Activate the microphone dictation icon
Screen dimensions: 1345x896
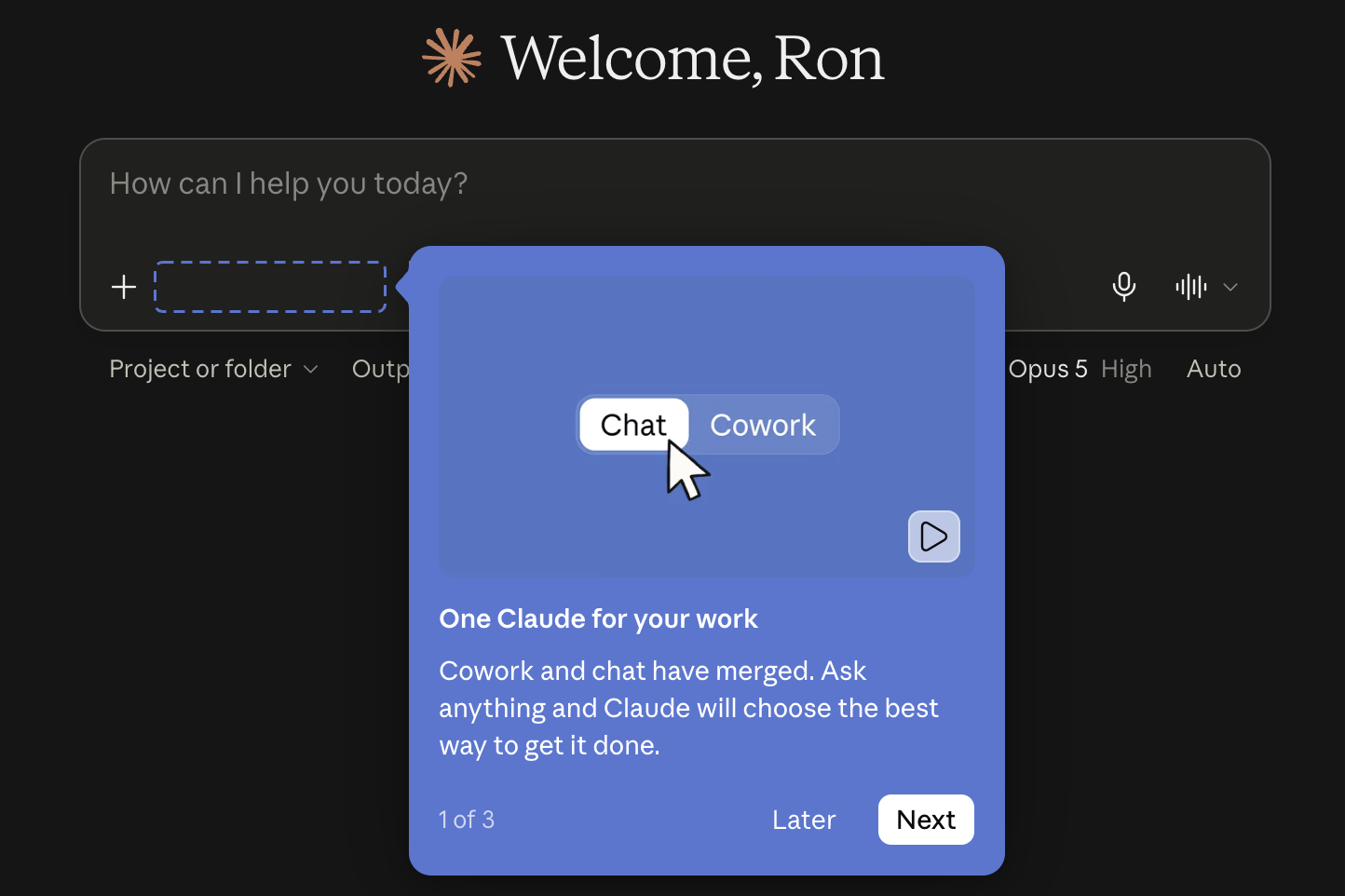click(x=1124, y=287)
